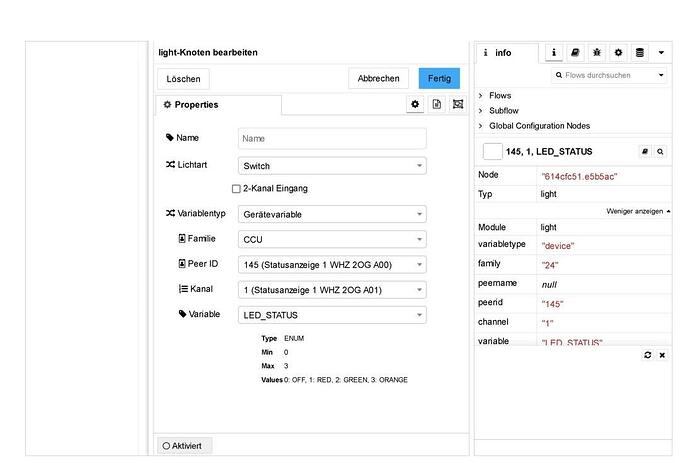Open the debug bug sidebar icon
This screenshot has width=690, height=463.
(597, 52)
